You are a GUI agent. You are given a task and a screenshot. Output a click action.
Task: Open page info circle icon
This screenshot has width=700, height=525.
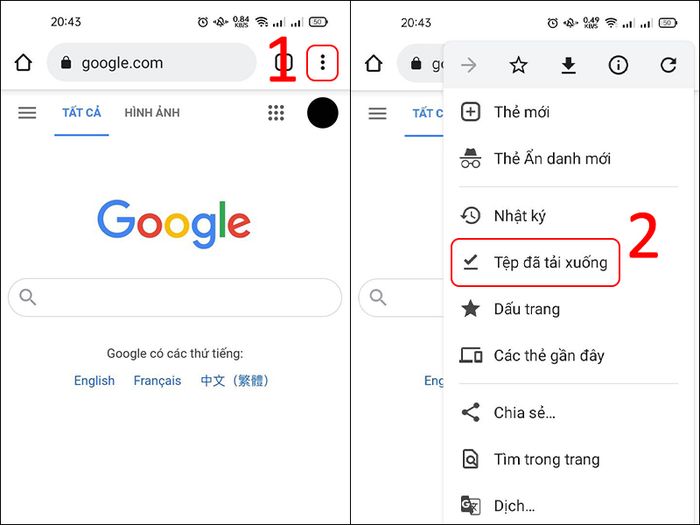pos(618,65)
